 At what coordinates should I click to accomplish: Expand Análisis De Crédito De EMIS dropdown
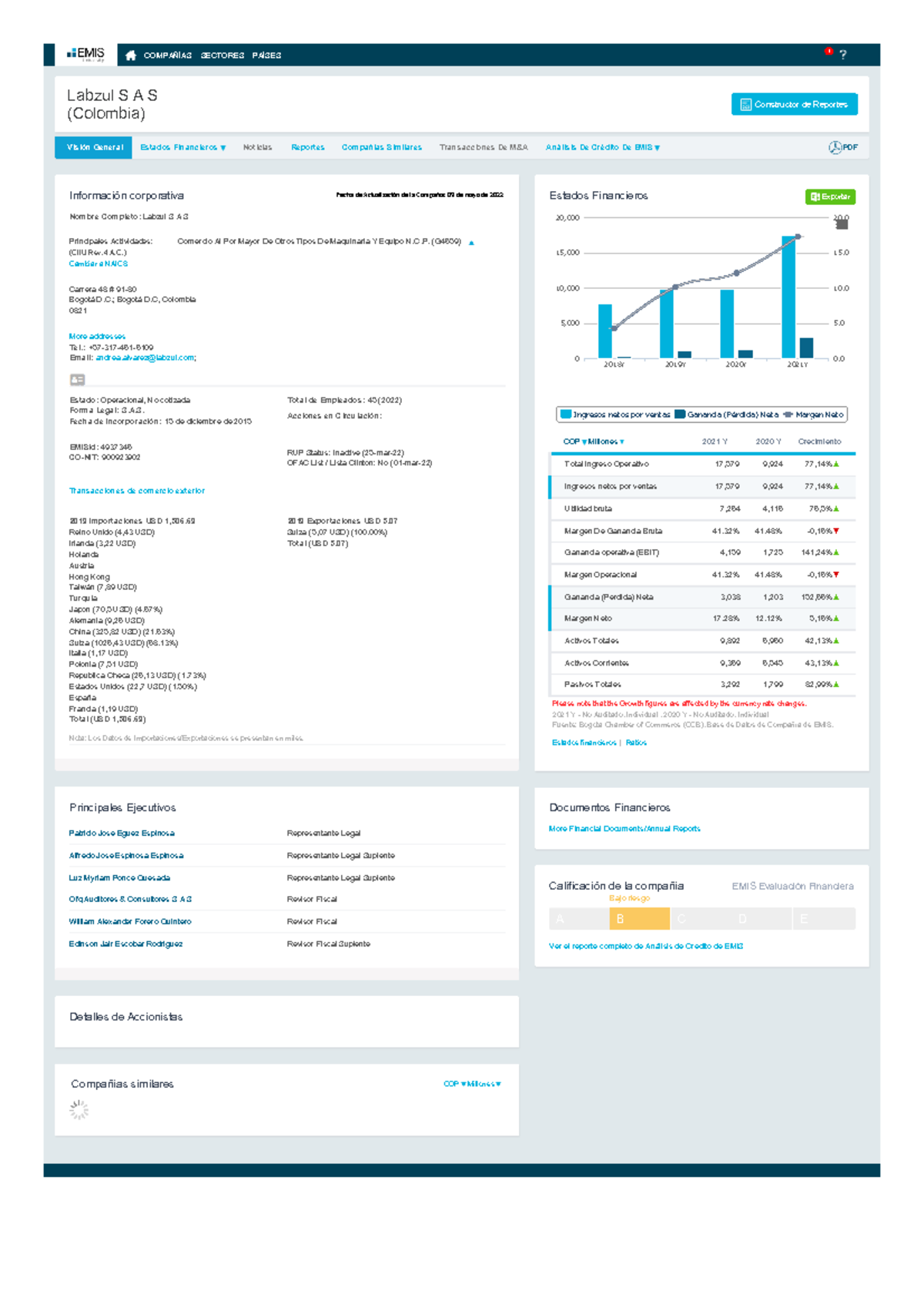(603, 147)
